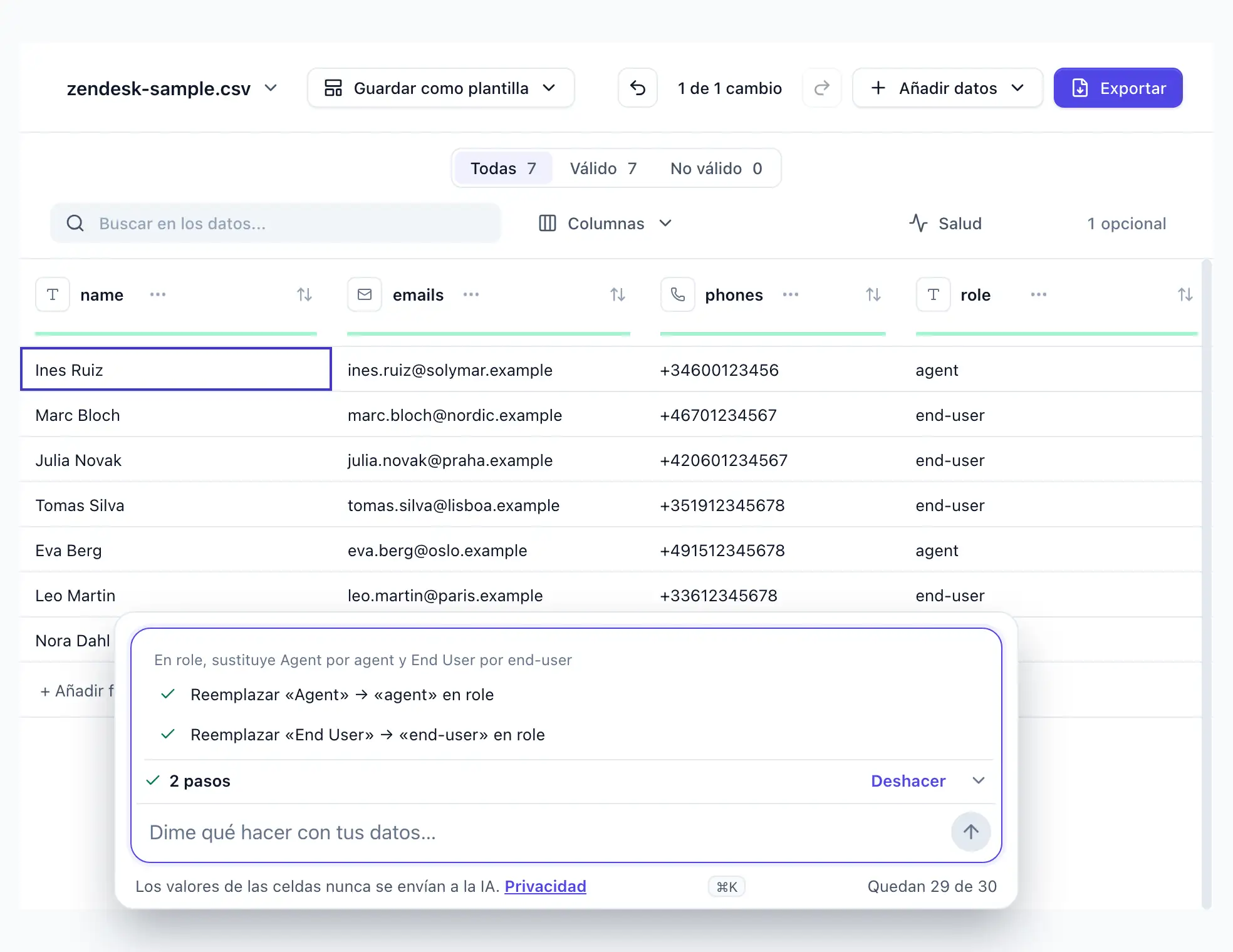
Task: Focus the Buscar en los datos search field
Action: click(276, 223)
